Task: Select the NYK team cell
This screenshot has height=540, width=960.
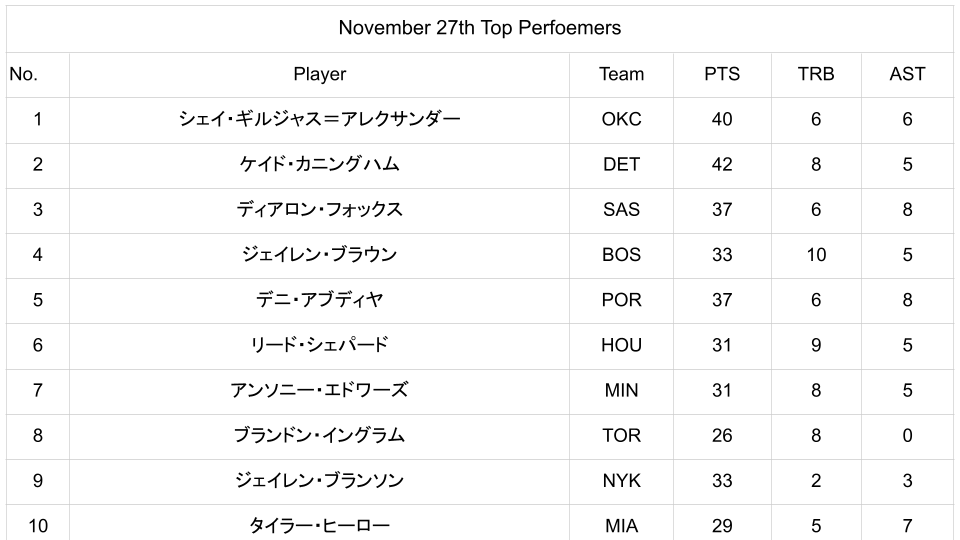Action: [621, 481]
